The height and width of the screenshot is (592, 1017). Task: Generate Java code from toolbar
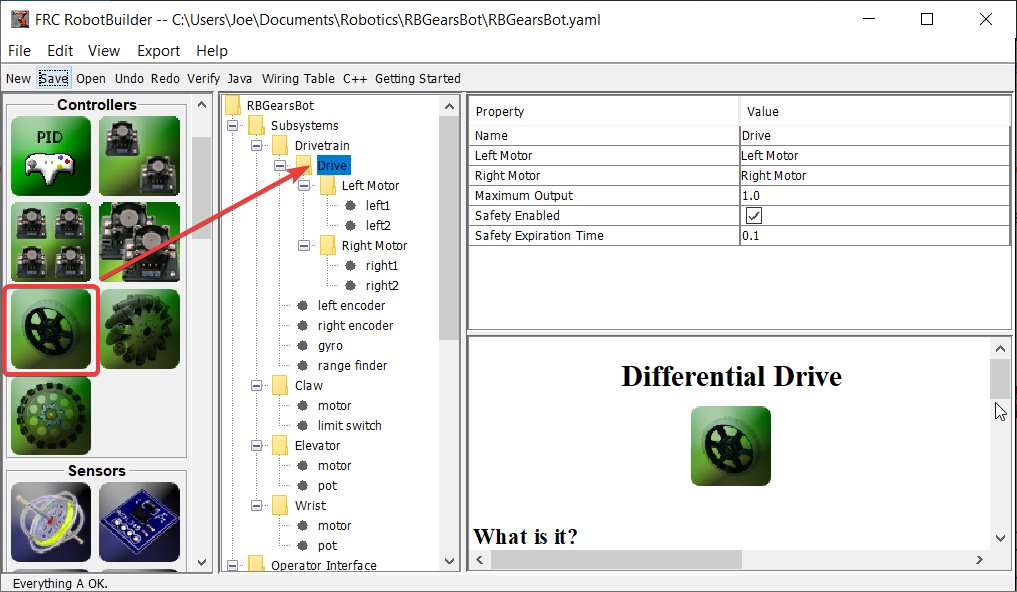(239, 78)
